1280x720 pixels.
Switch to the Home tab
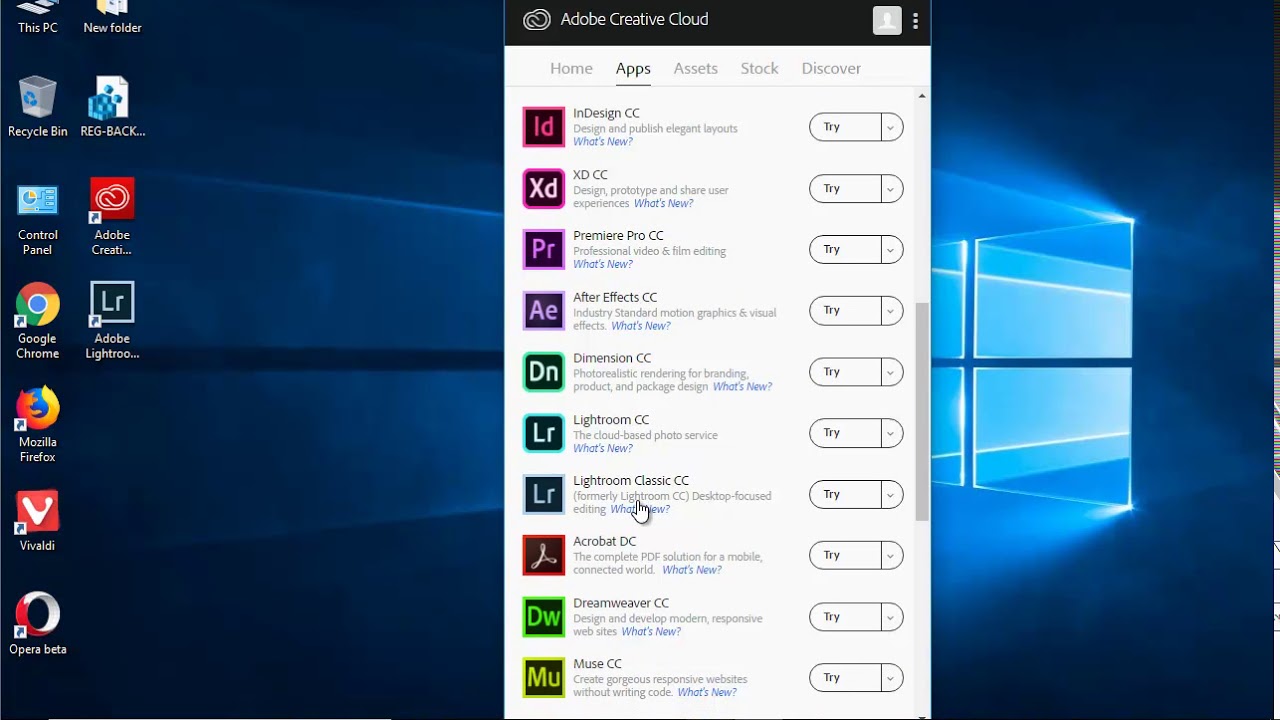(571, 68)
